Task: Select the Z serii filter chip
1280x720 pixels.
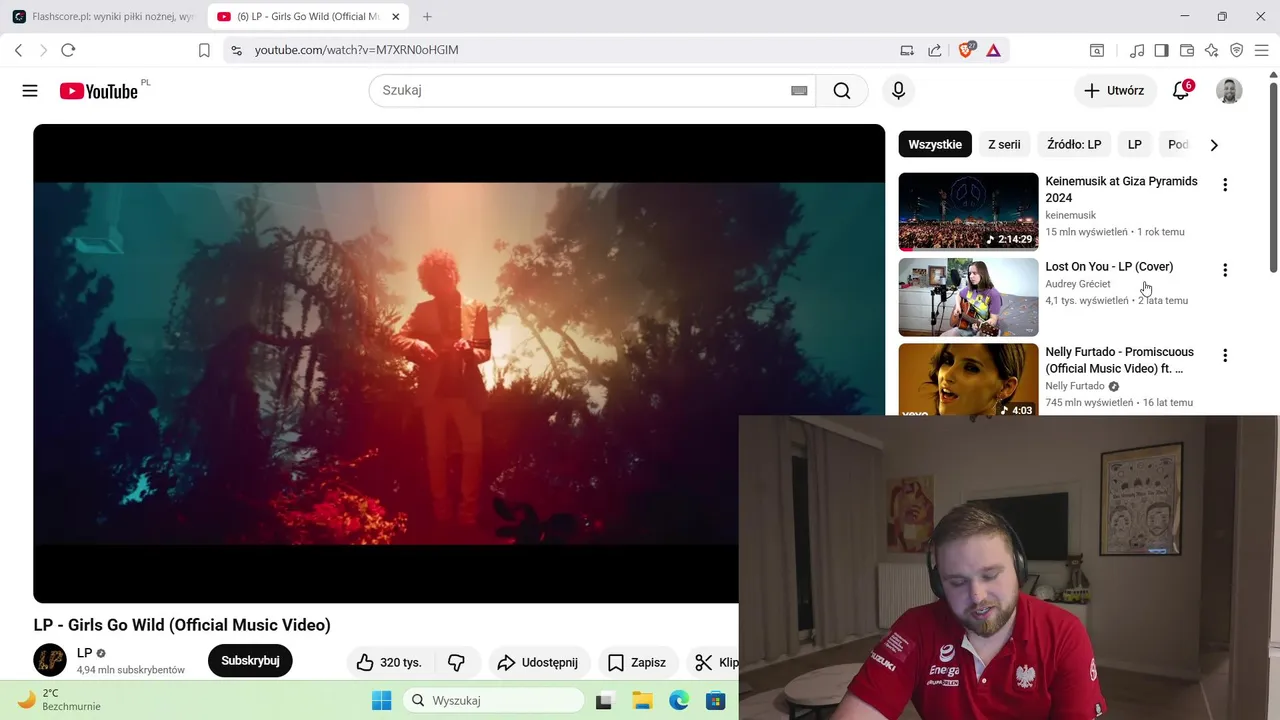Action: [1004, 145]
